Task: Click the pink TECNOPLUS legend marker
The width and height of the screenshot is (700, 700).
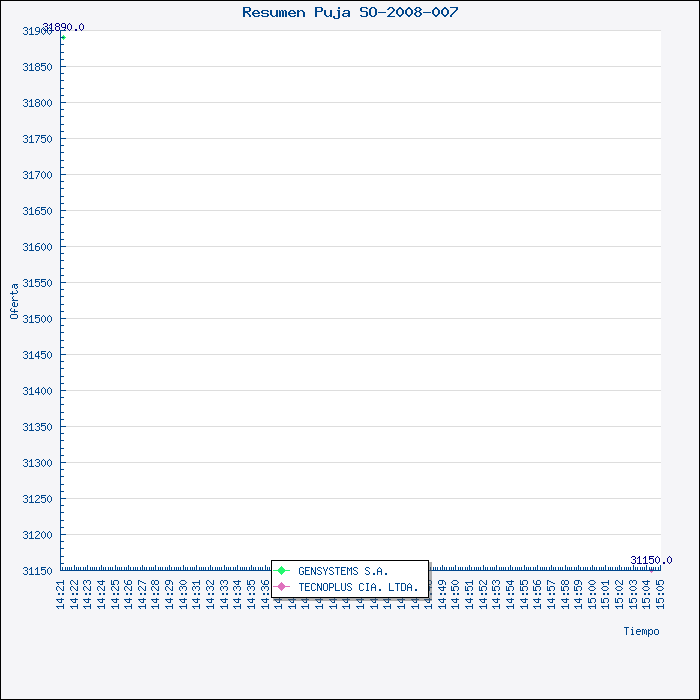Action: click(x=282, y=587)
